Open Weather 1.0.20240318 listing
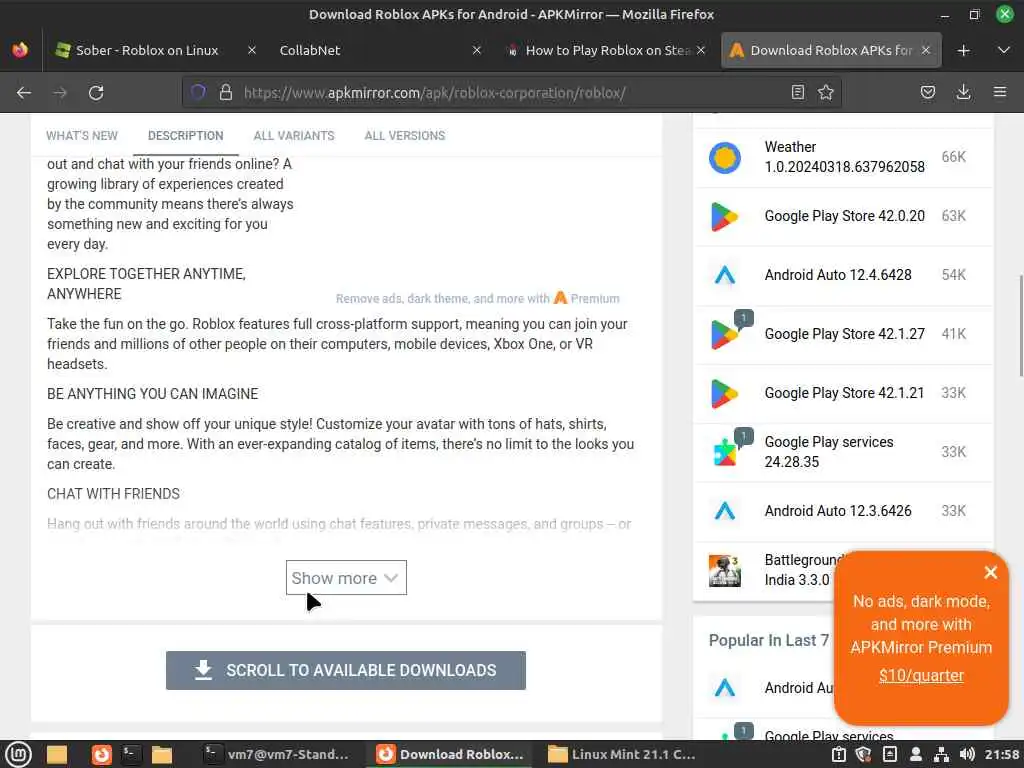 (844, 157)
